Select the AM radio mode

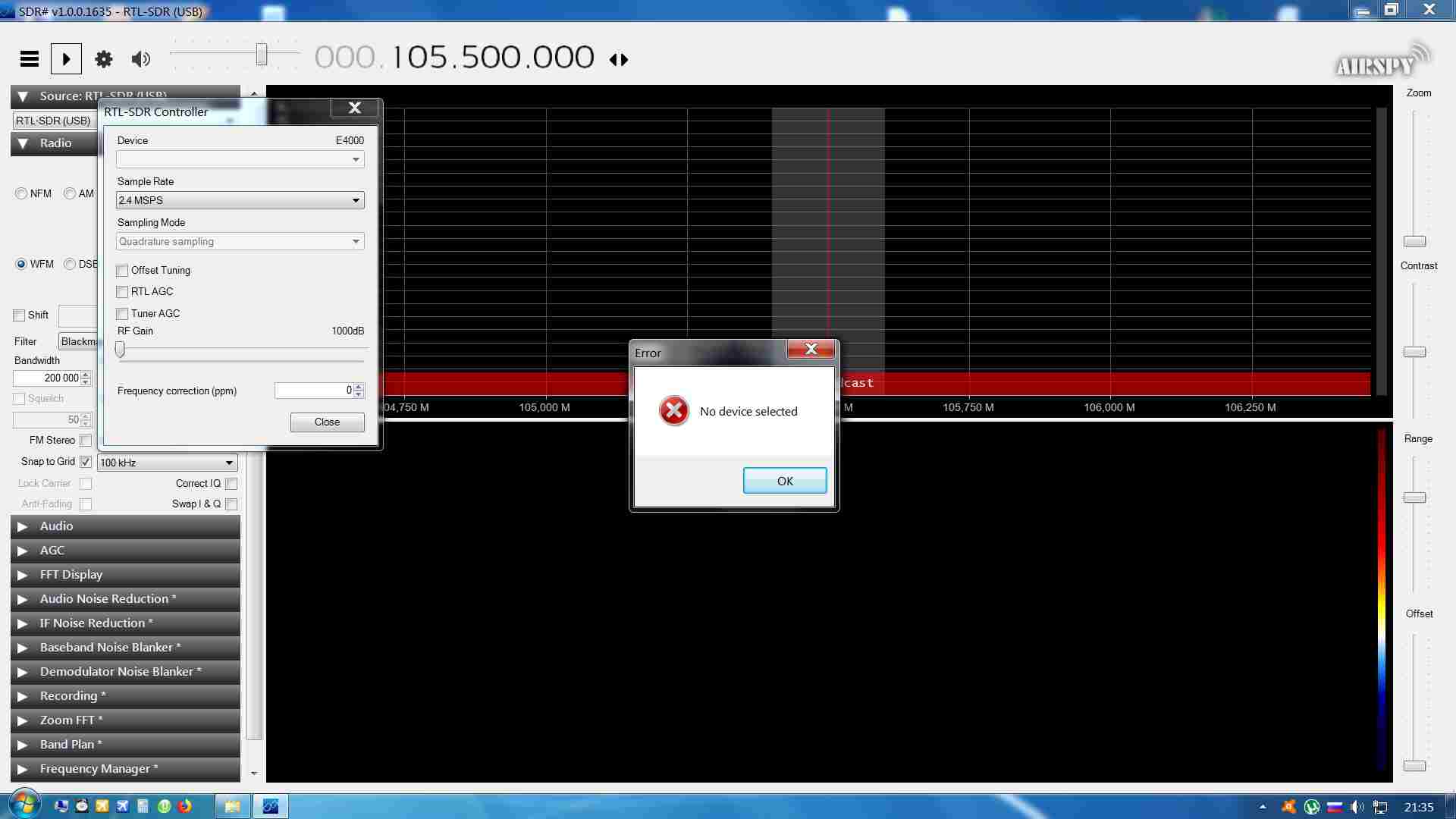(x=70, y=193)
